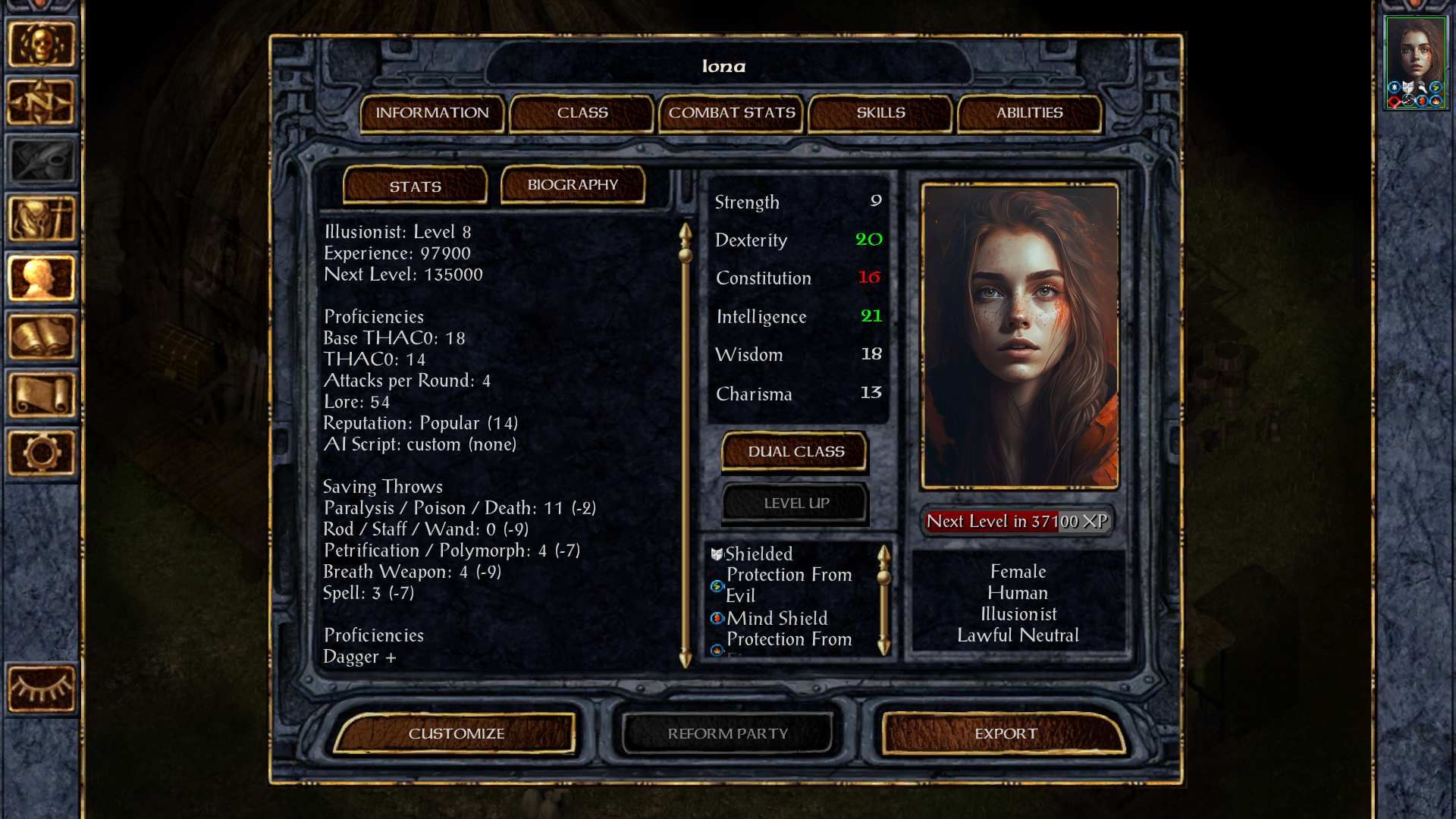Switch to the Information tab
Image resolution: width=1456 pixels, height=819 pixels.
pyautogui.click(x=432, y=113)
